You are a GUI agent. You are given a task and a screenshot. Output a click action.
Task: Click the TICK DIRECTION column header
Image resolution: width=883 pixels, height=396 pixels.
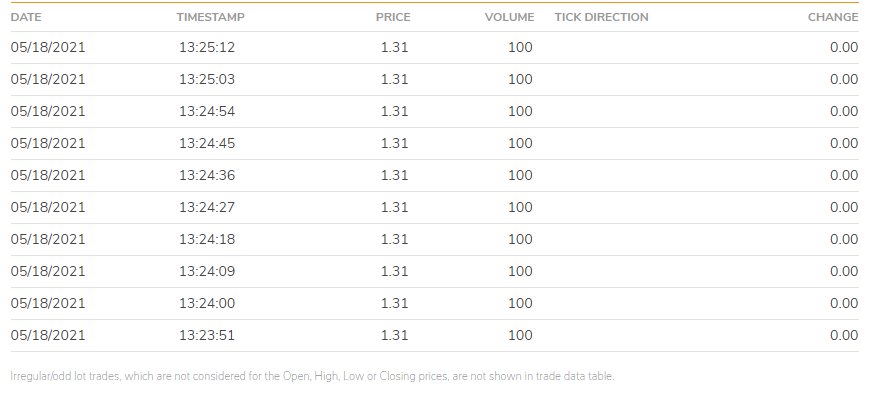[601, 17]
